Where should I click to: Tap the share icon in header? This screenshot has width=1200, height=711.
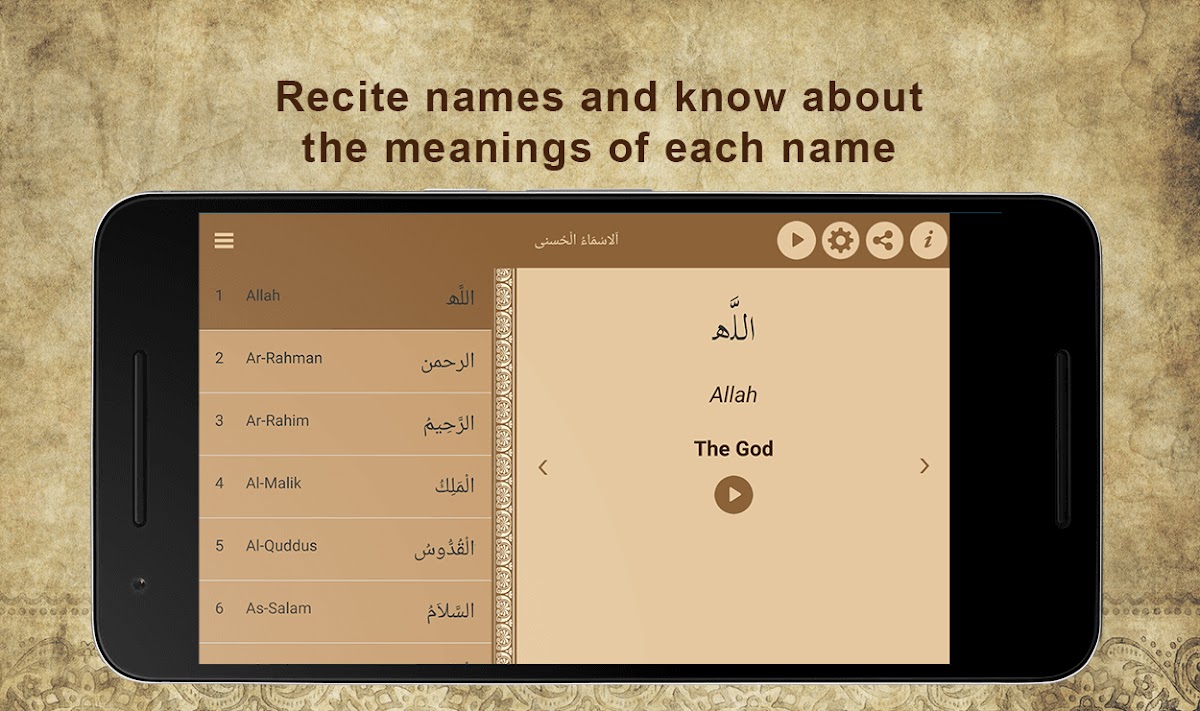click(x=884, y=241)
